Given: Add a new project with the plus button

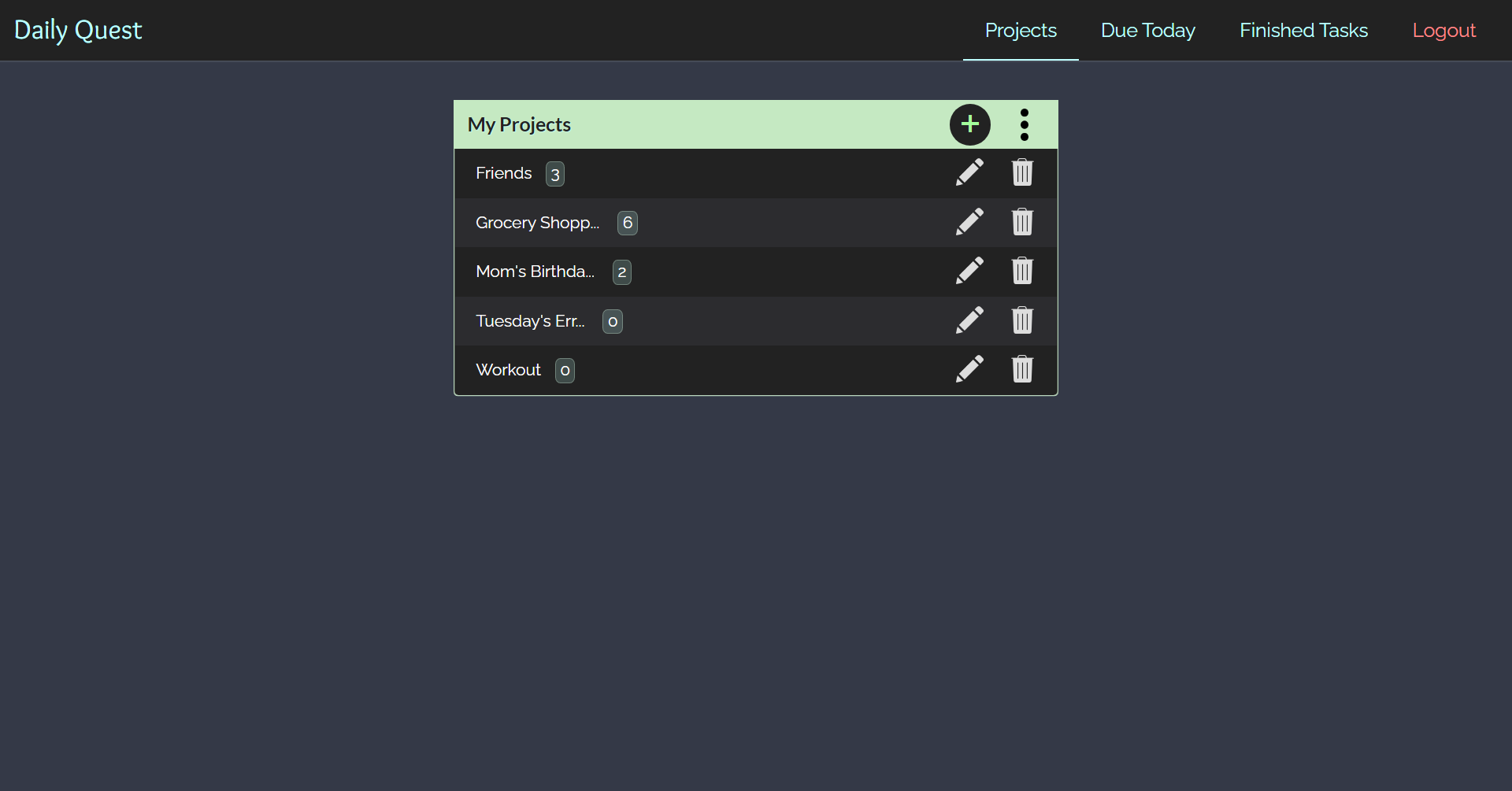Looking at the screenshot, I should click(x=969, y=124).
